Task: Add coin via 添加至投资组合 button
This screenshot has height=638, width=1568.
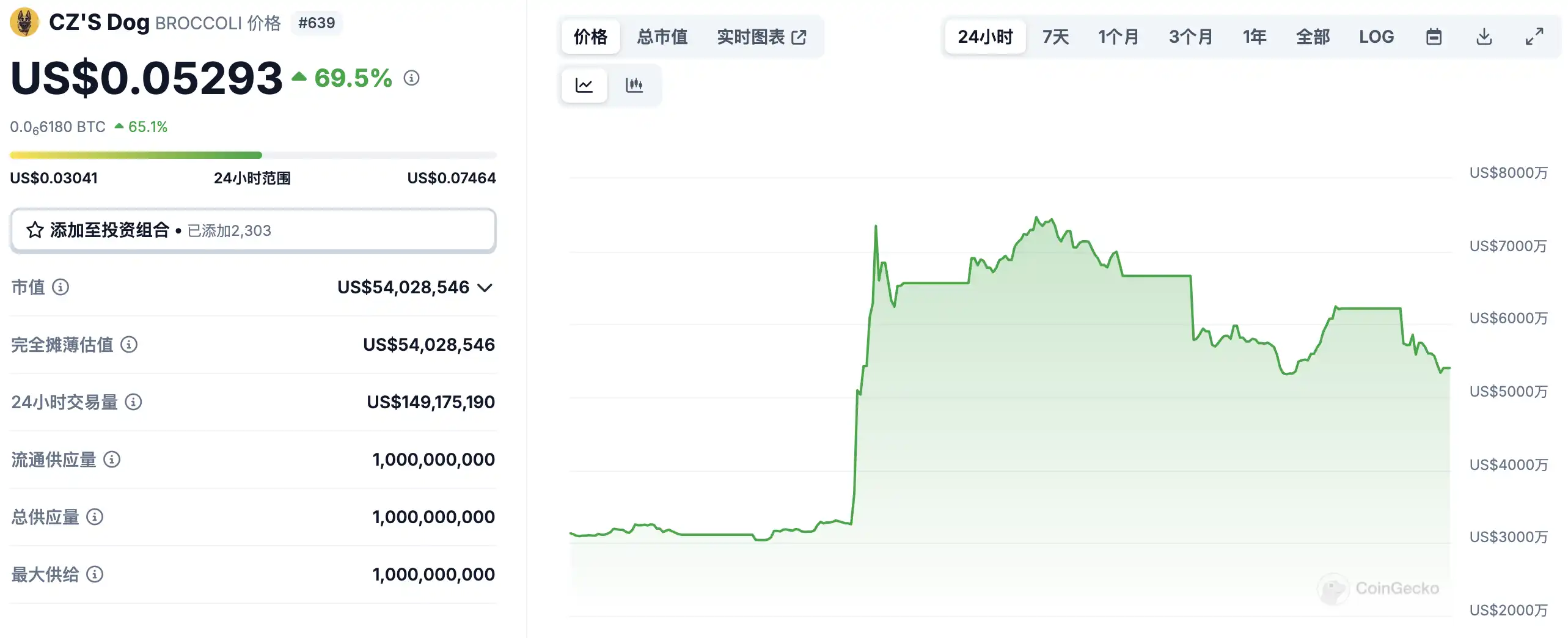Action: (x=253, y=230)
